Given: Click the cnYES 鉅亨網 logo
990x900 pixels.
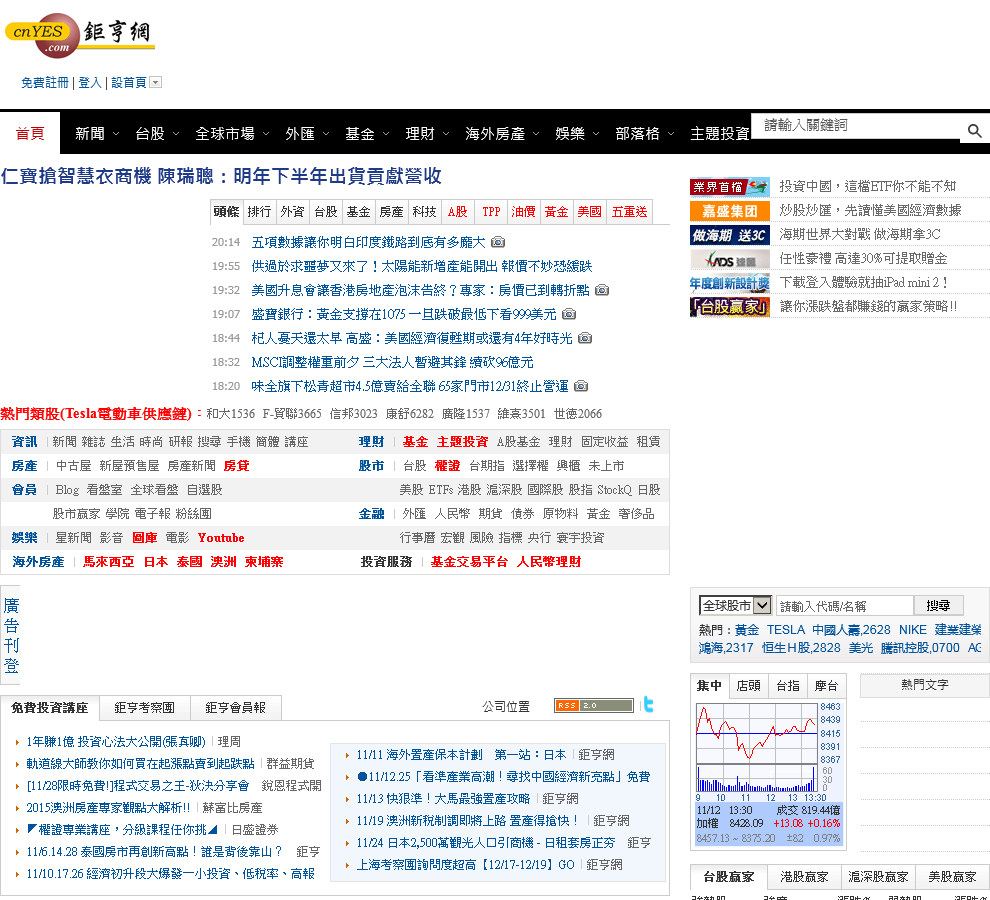Looking at the screenshot, I should coord(80,35).
